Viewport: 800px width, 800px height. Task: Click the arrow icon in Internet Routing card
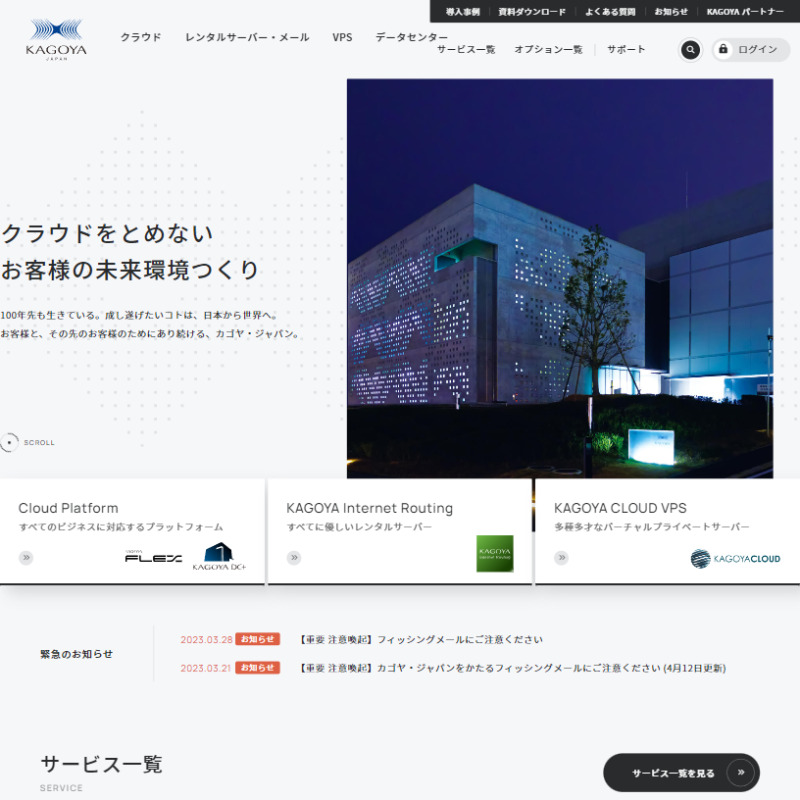294,558
